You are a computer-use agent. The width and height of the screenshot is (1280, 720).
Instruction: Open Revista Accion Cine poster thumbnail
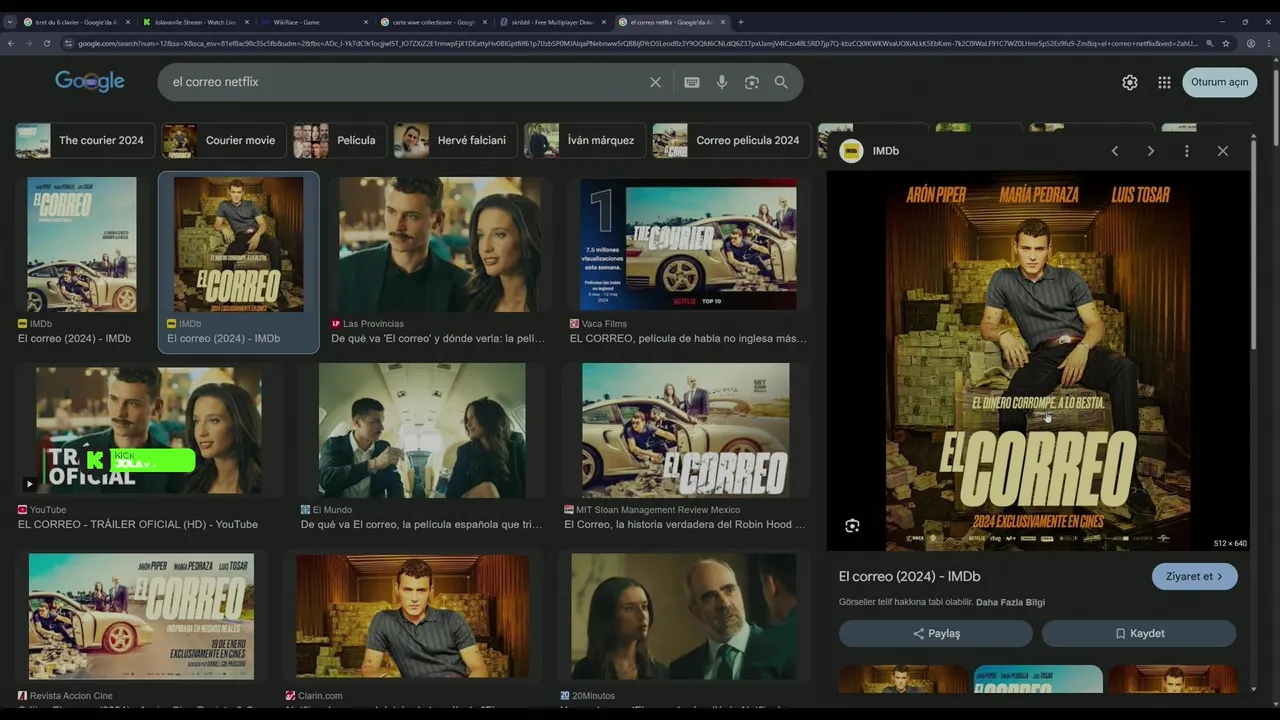coord(141,617)
